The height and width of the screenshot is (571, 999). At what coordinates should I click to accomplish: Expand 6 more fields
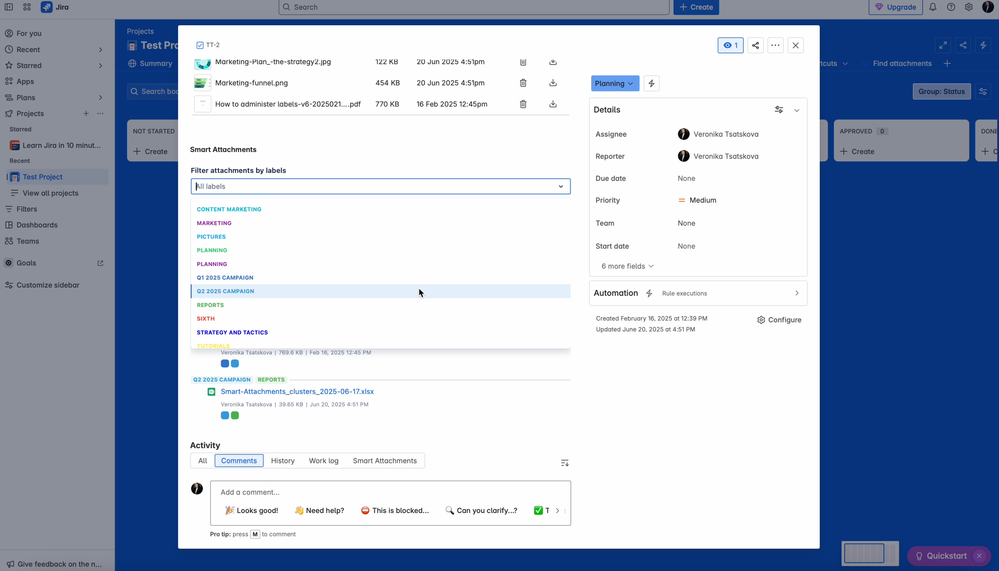627,266
